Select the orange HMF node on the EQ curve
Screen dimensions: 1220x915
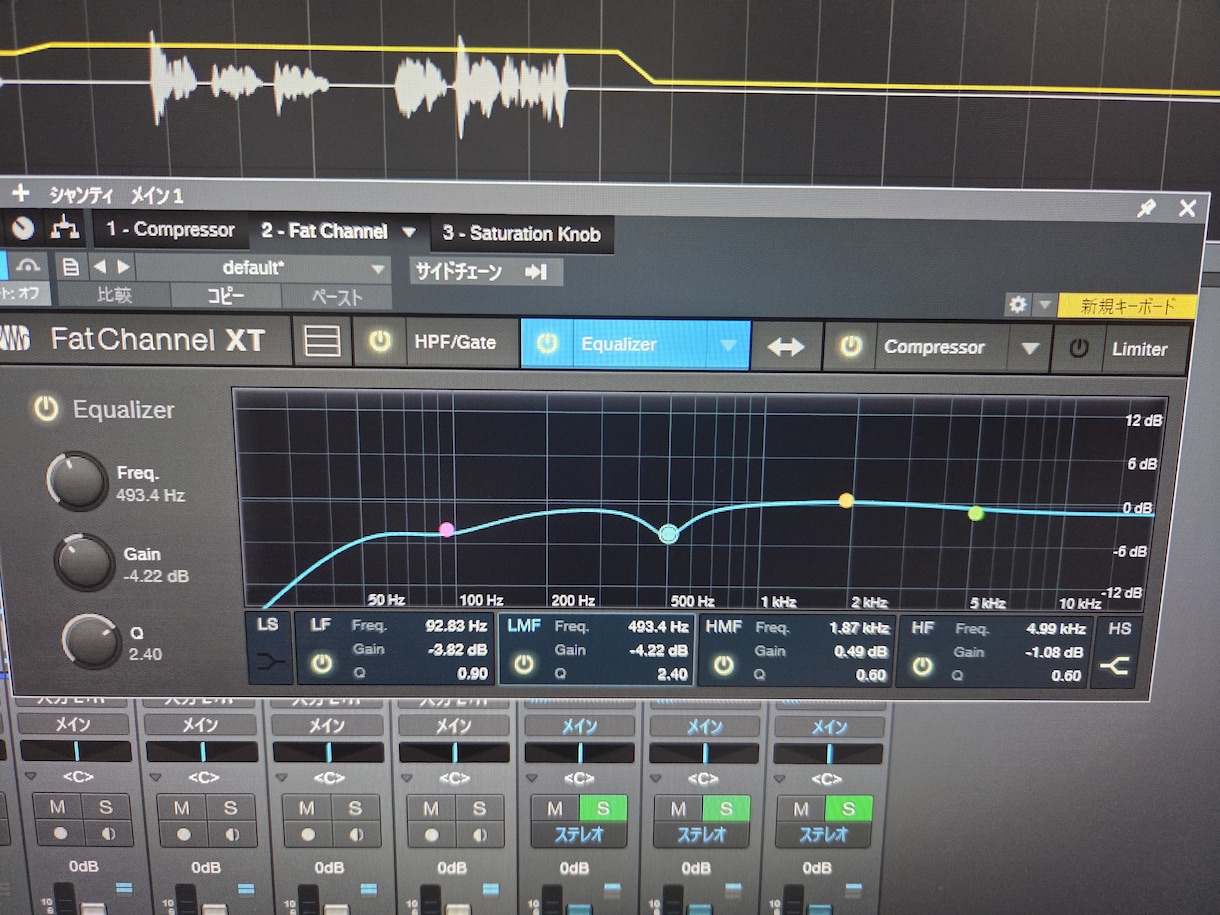(x=846, y=500)
